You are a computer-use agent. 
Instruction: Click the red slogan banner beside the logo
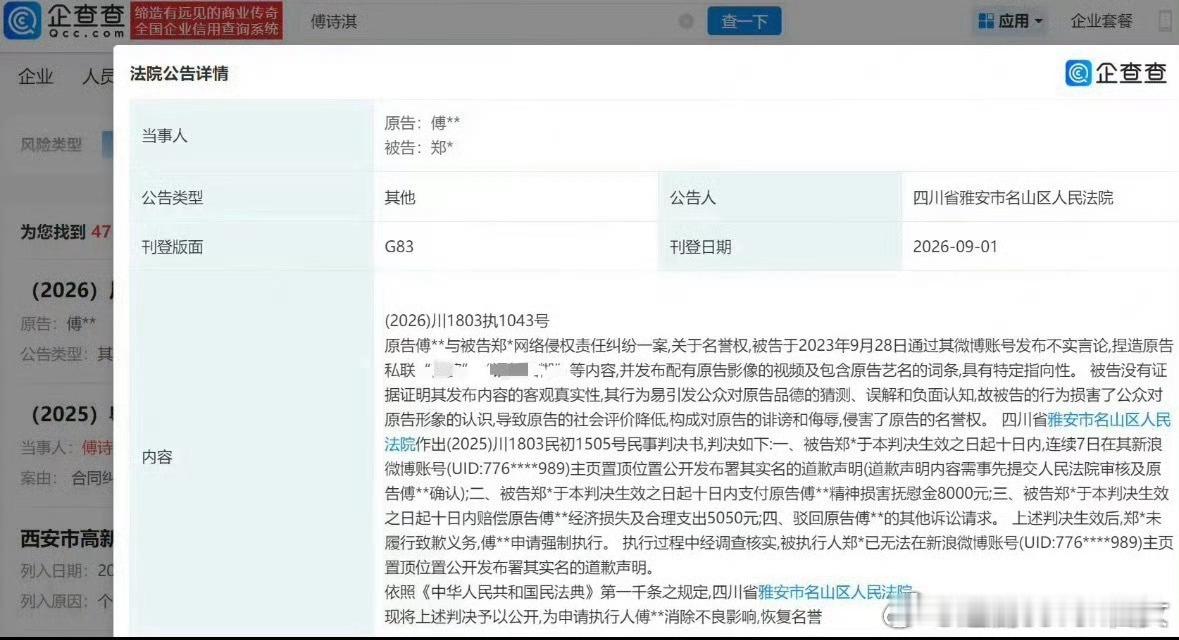point(207,20)
